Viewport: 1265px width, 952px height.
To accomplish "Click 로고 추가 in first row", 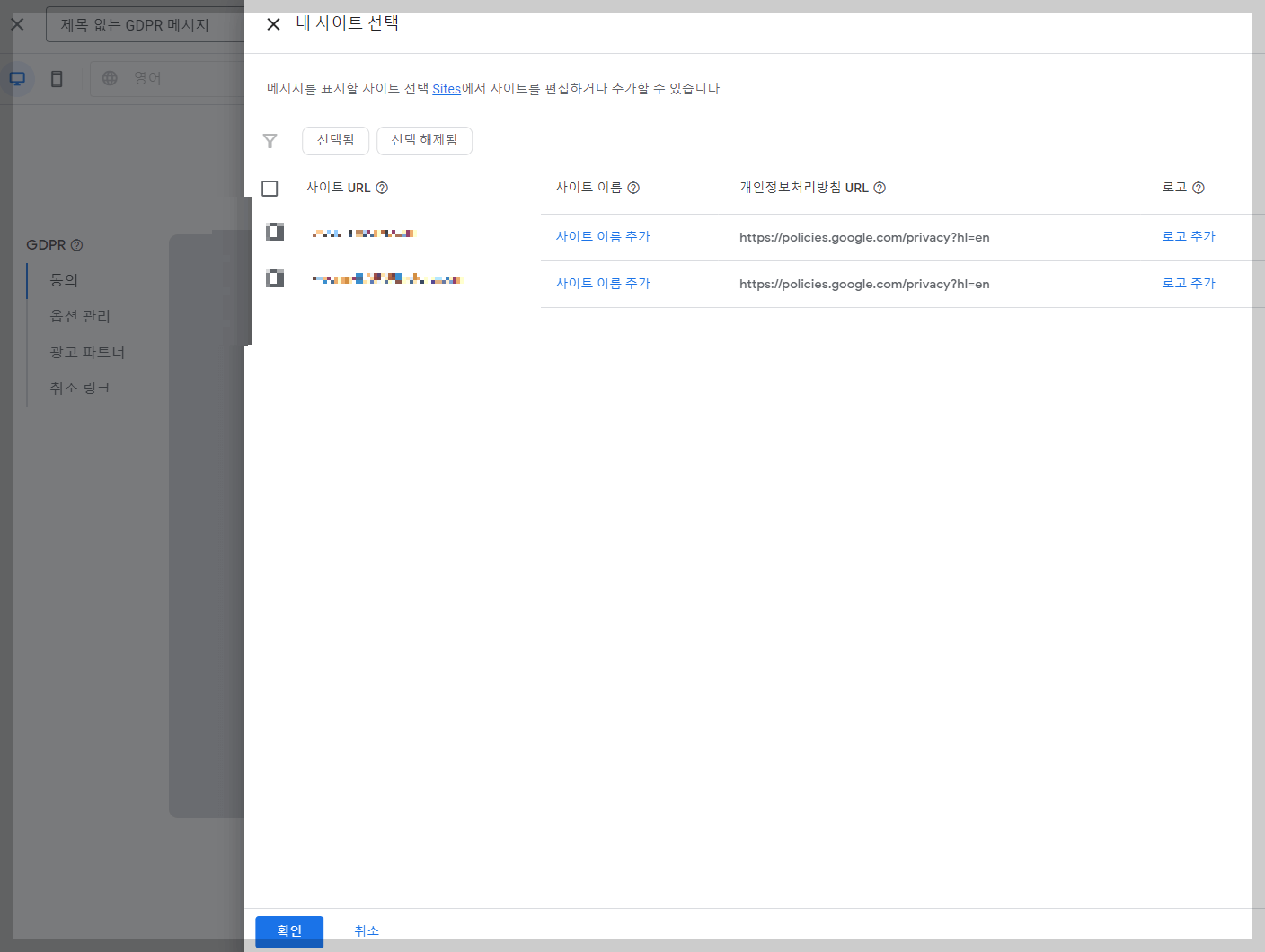I will click(x=1189, y=236).
